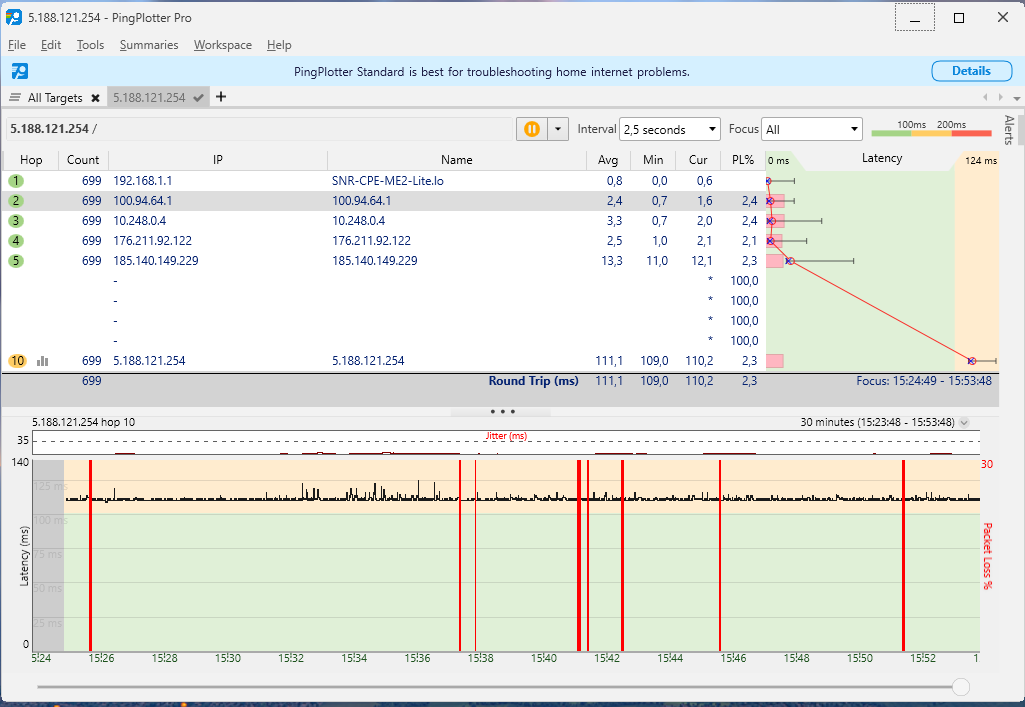
Task: Expand the pause button options arrow
Action: point(558,129)
